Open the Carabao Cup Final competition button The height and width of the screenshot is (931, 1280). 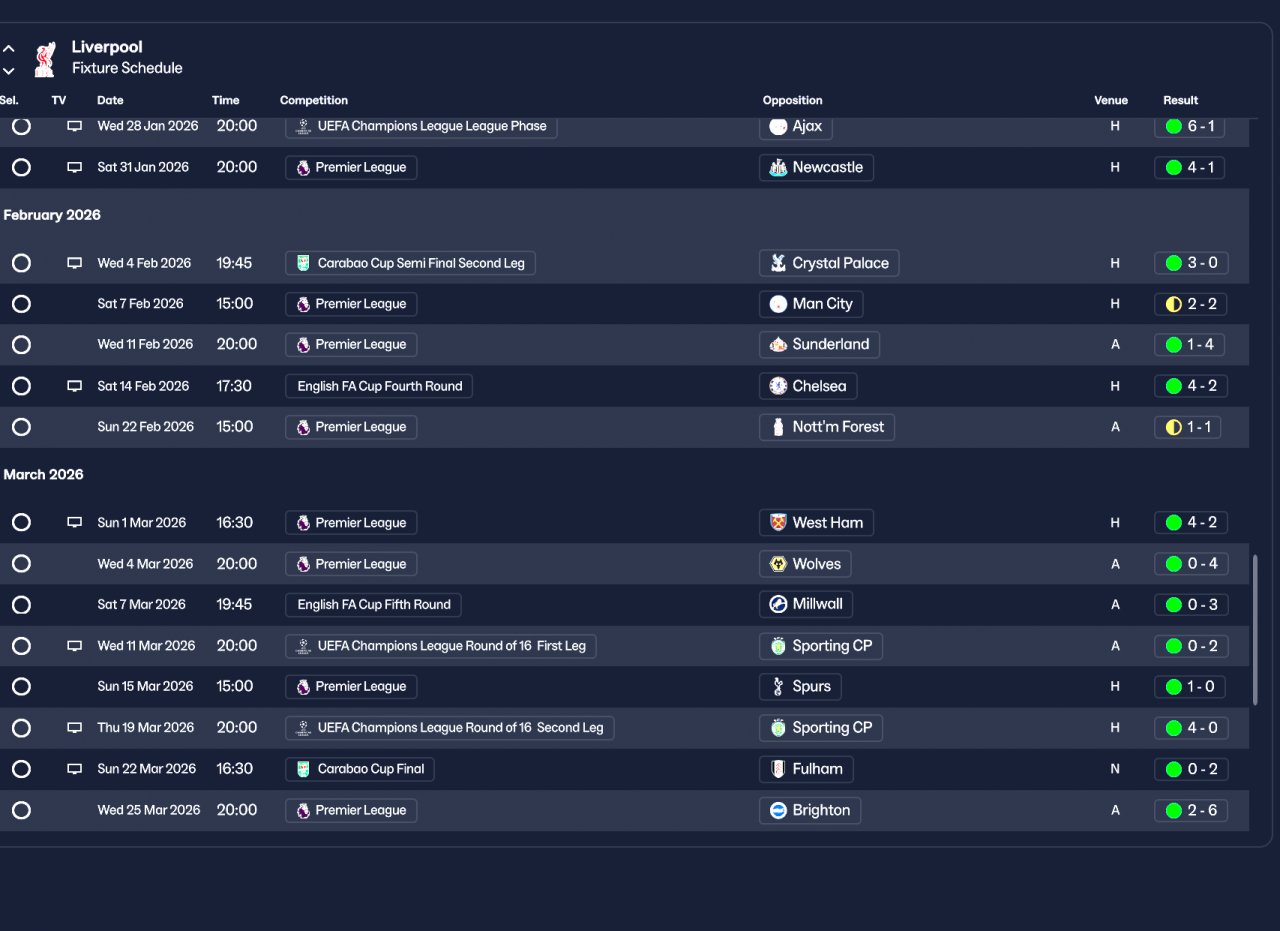click(360, 769)
